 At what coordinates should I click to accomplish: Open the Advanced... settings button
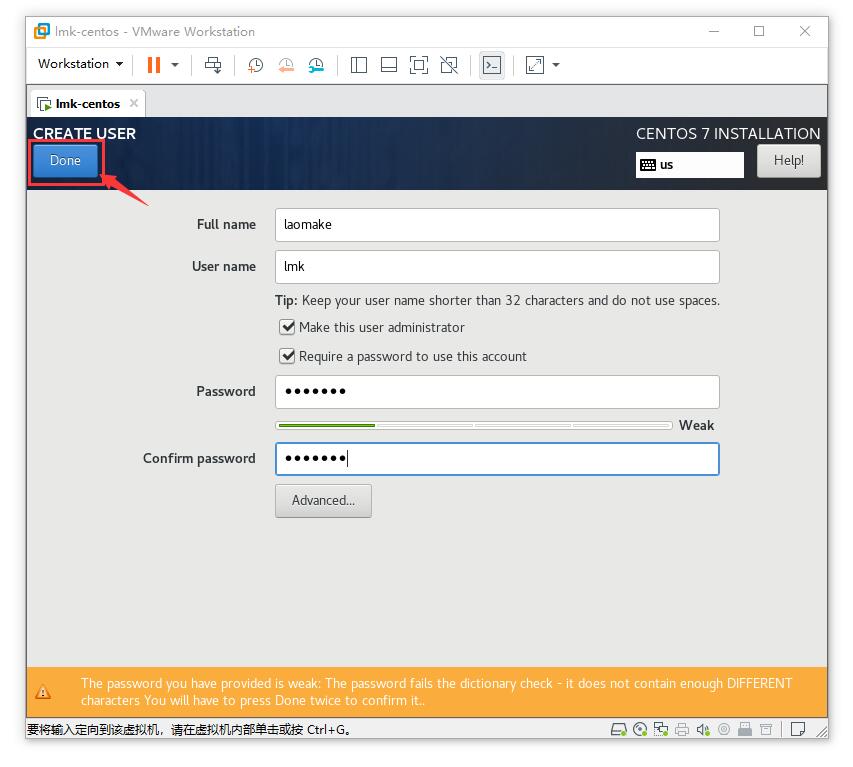(323, 500)
